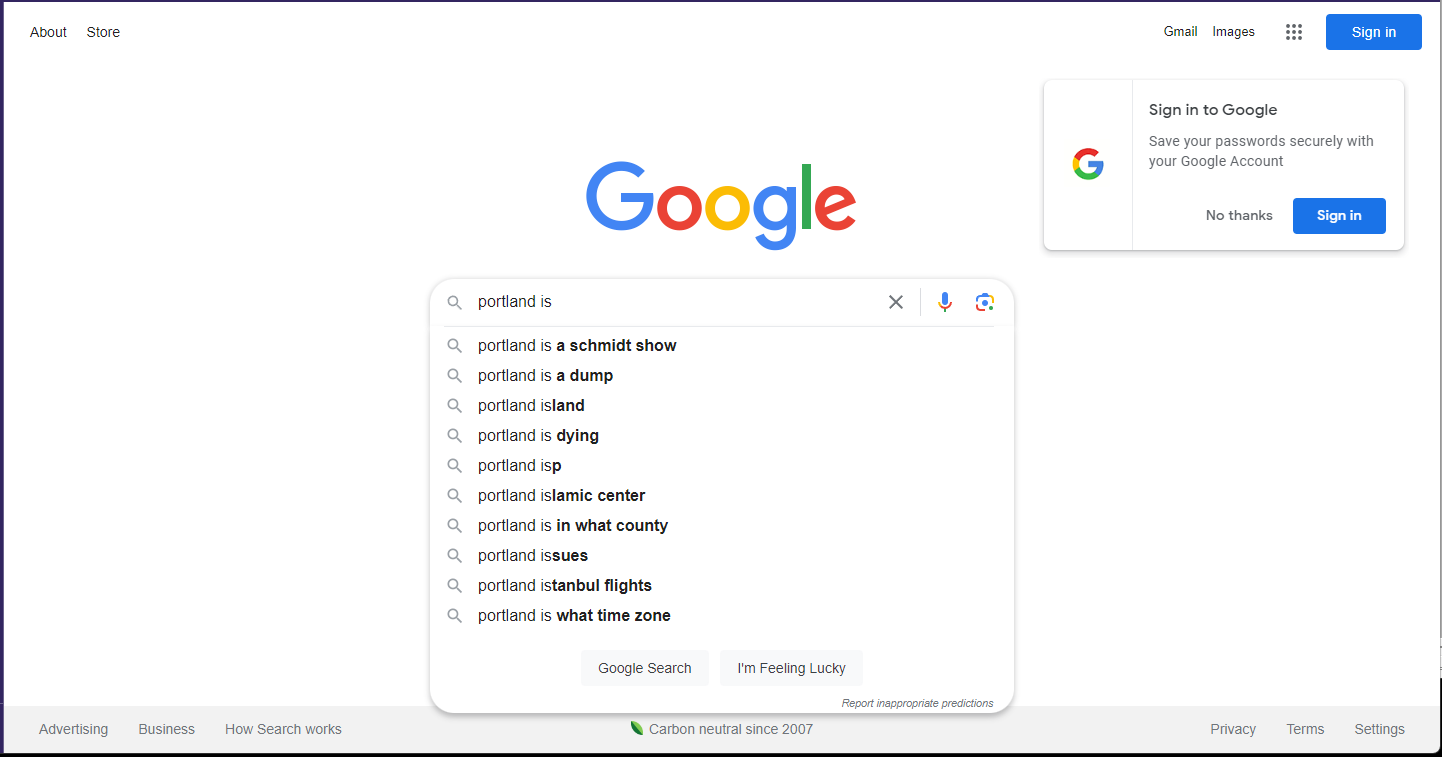Click the Google G logo in sign-in popup
Image resolution: width=1442 pixels, height=757 pixels.
(1088, 164)
